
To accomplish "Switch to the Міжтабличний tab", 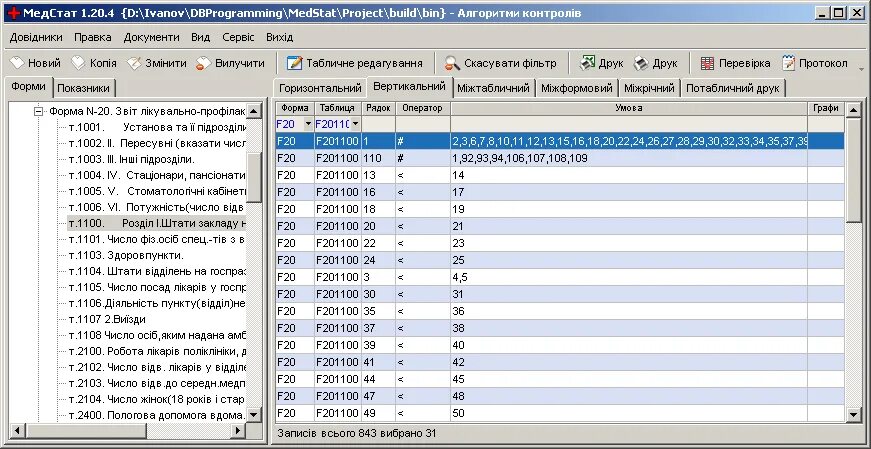I will (494, 88).
